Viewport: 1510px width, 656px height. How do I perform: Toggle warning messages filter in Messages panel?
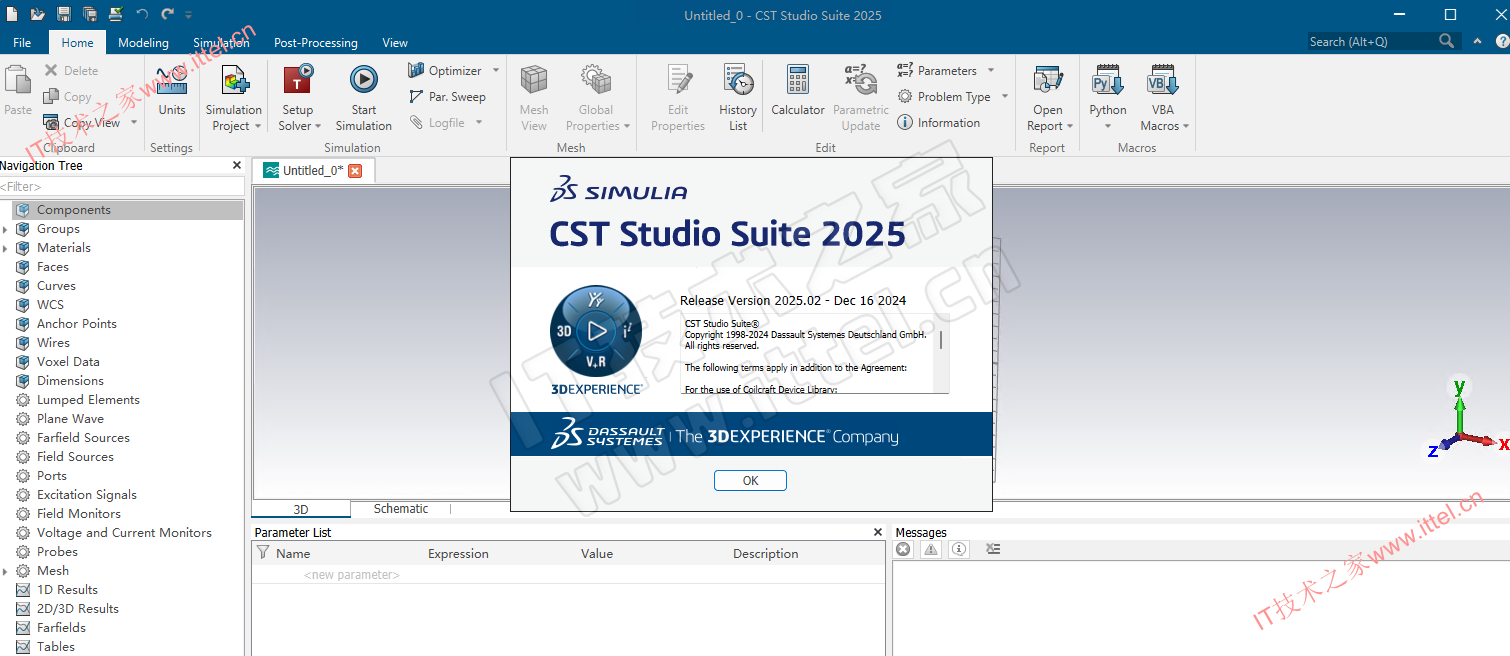[x=931, y=549]
